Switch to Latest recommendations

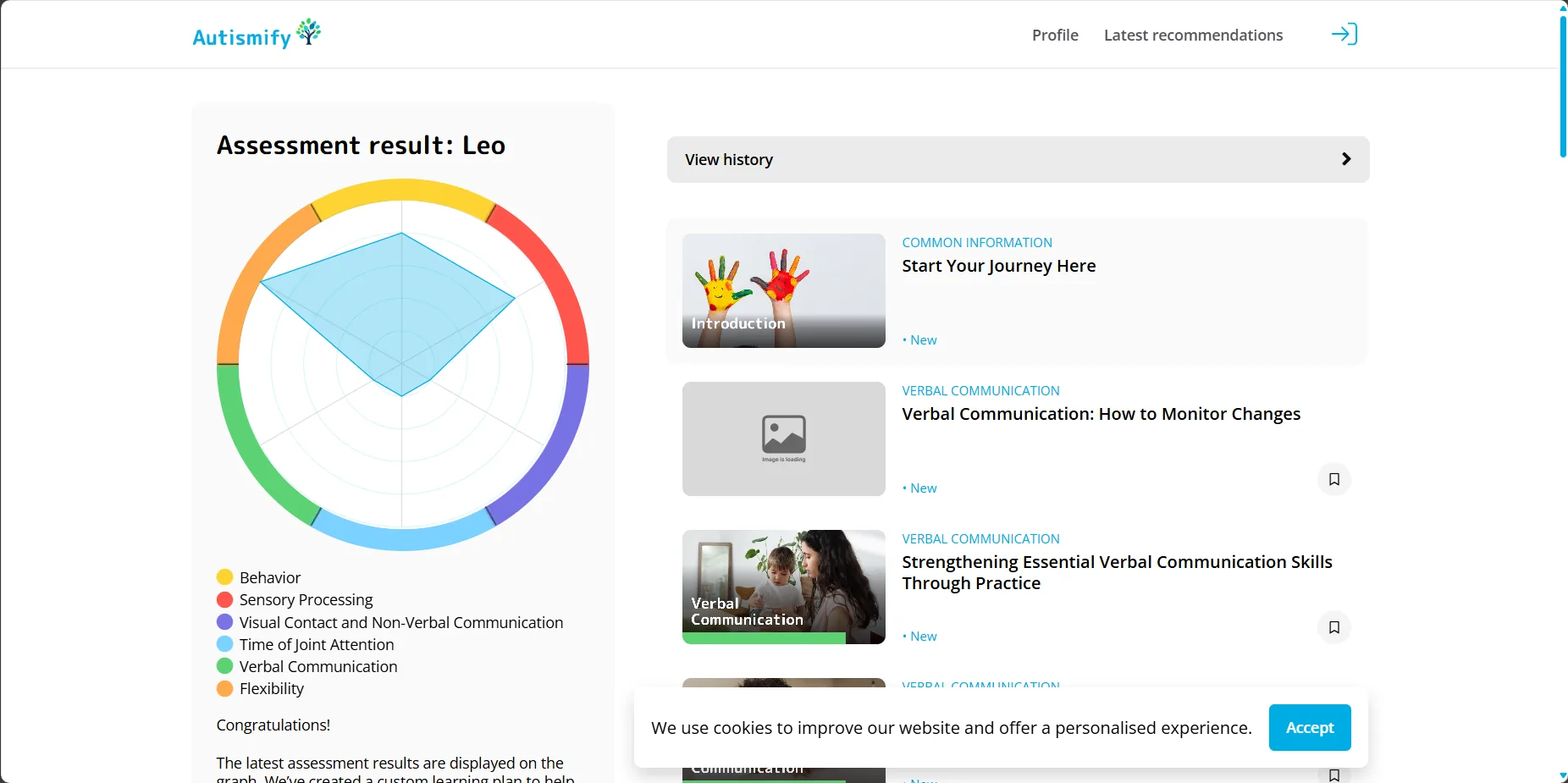coord(1193,35)
